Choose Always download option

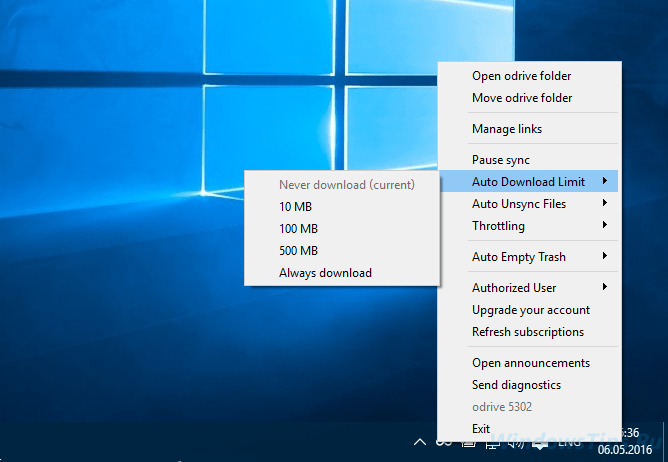point(342,273)
